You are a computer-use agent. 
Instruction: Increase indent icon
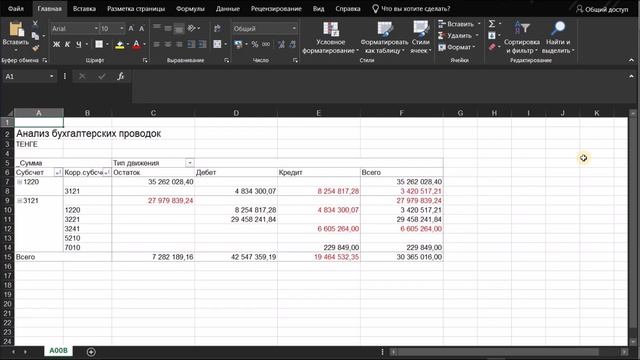click(202, 44)
